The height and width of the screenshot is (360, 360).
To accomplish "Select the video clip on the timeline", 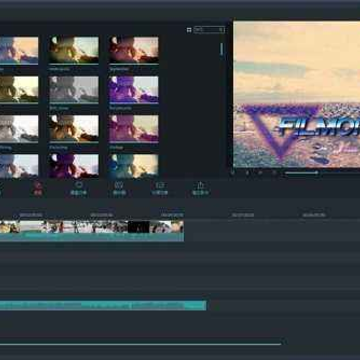I will (92, 231).
